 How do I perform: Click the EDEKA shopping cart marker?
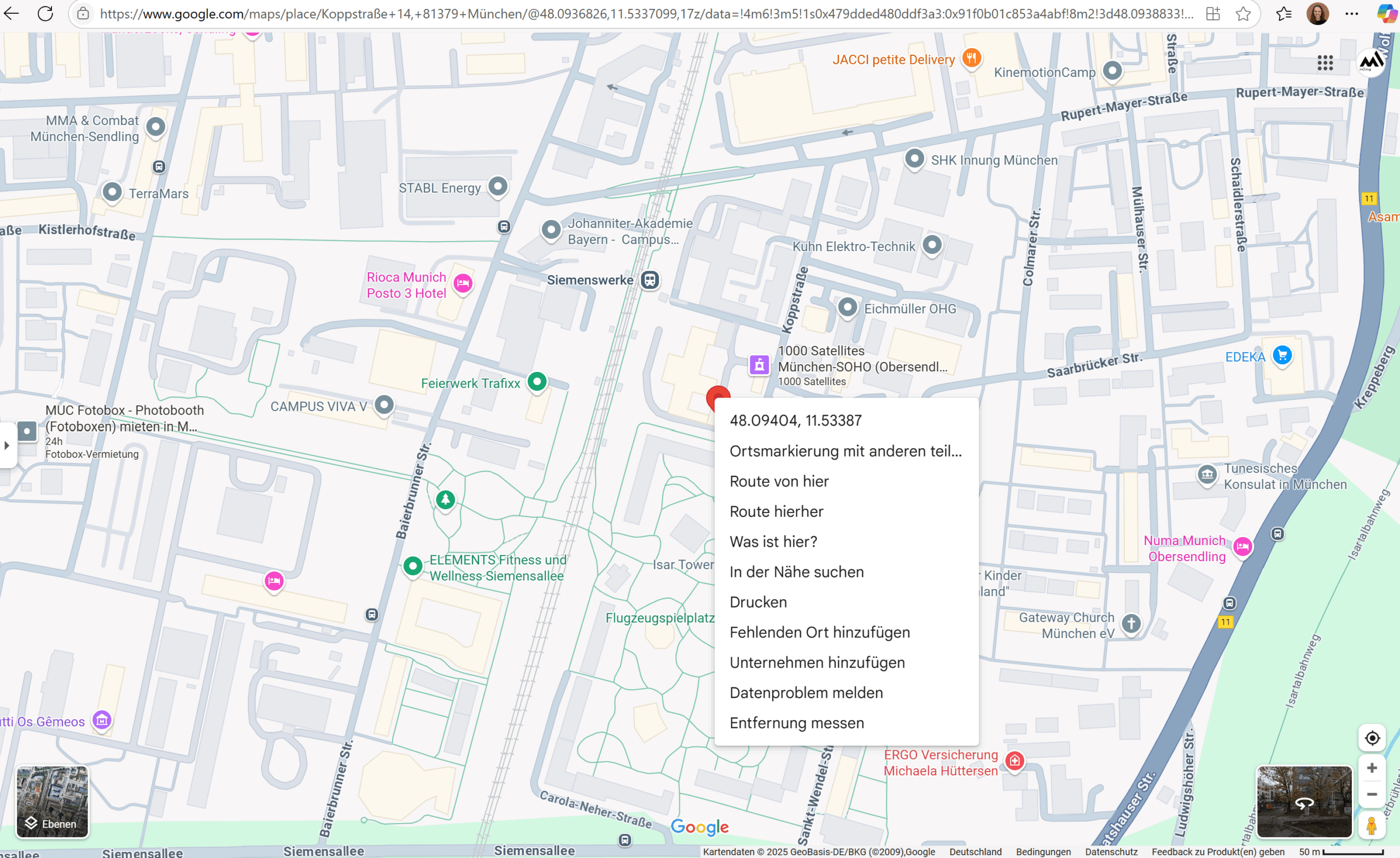pos(1282,355)
